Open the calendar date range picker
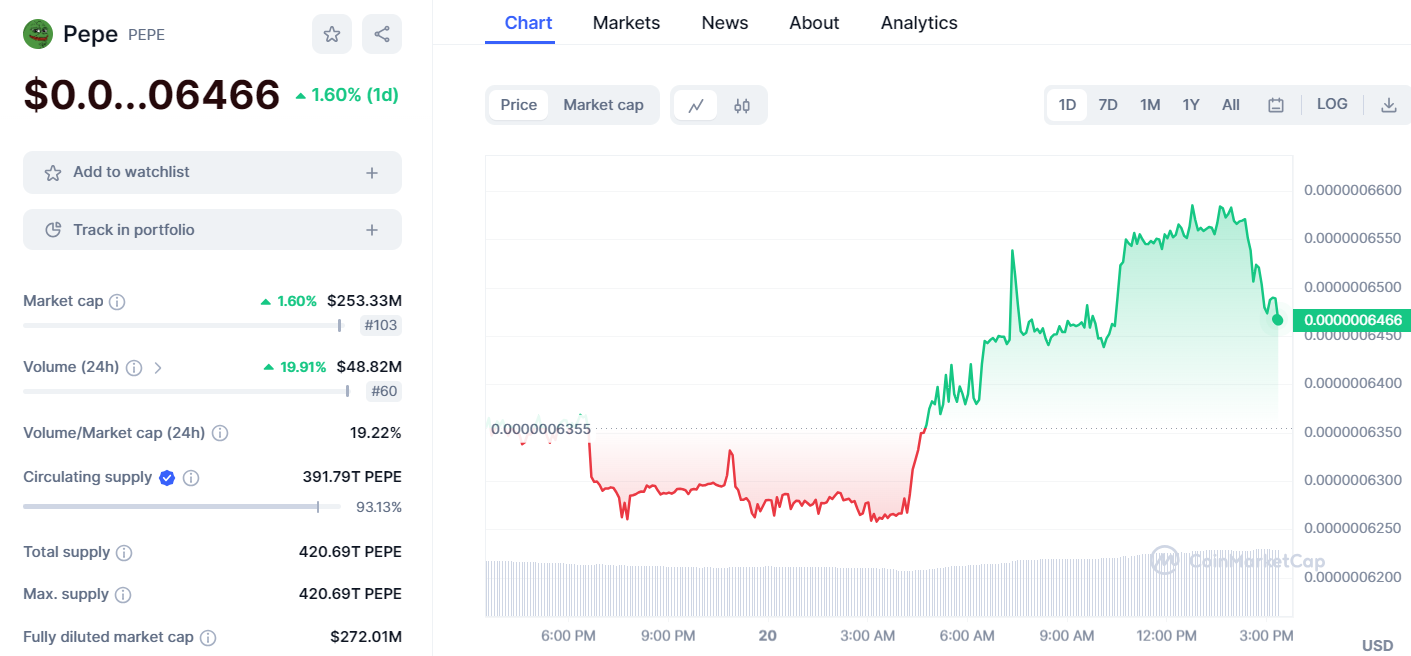1411x656 pixels. (1275, 104)
